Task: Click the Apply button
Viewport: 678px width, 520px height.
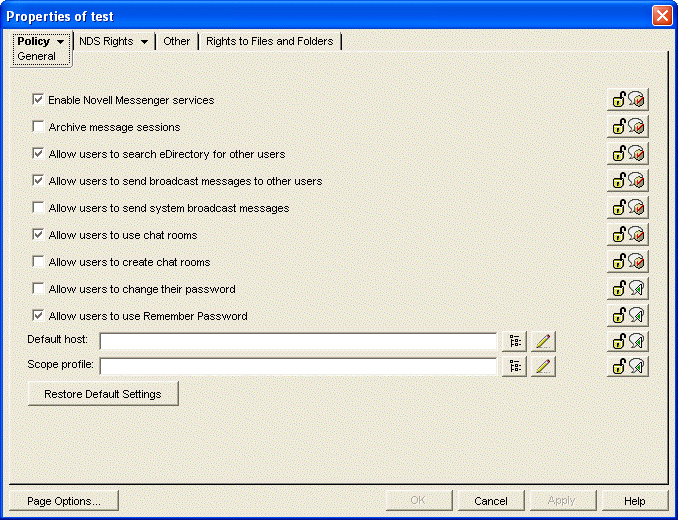Action: [562, 501]
